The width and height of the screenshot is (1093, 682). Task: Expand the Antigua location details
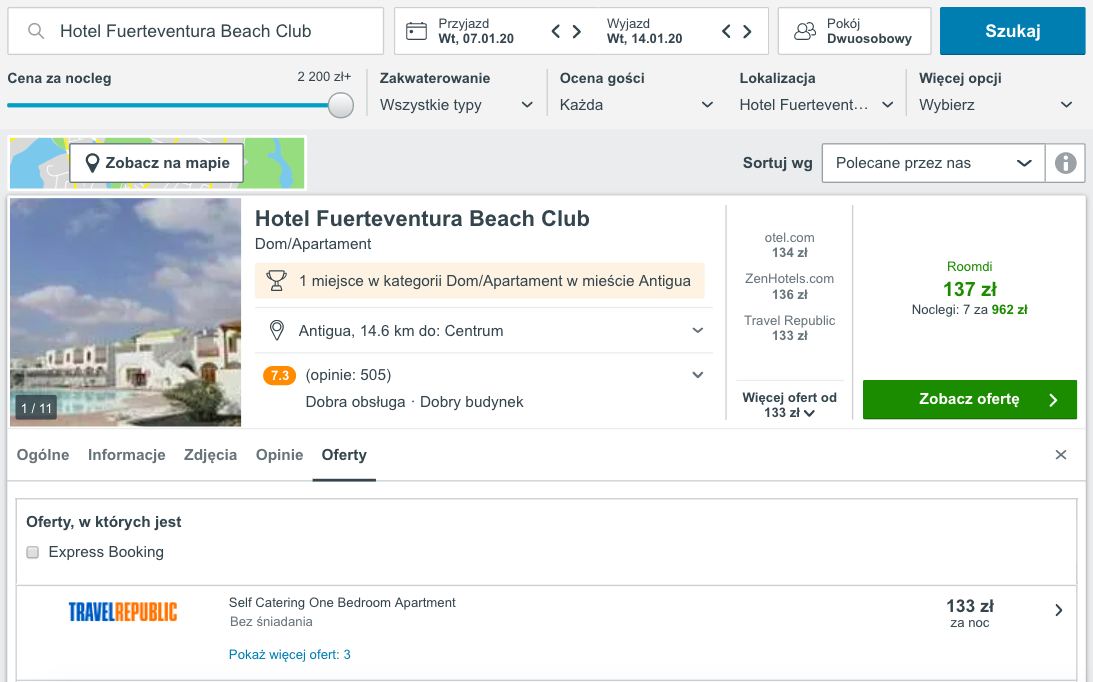click(698, 331)
